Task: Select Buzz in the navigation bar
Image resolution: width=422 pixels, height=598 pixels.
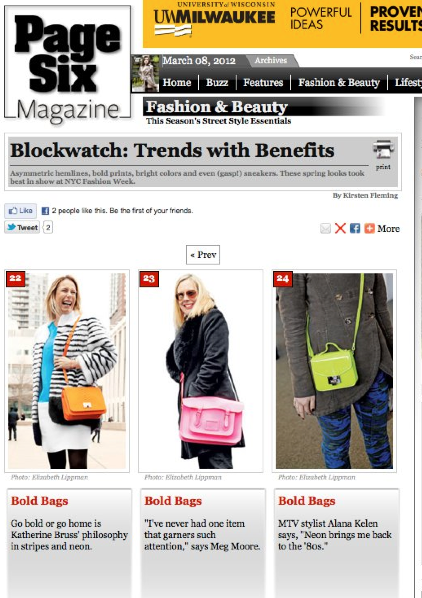Action: click(x=217, y=82)
